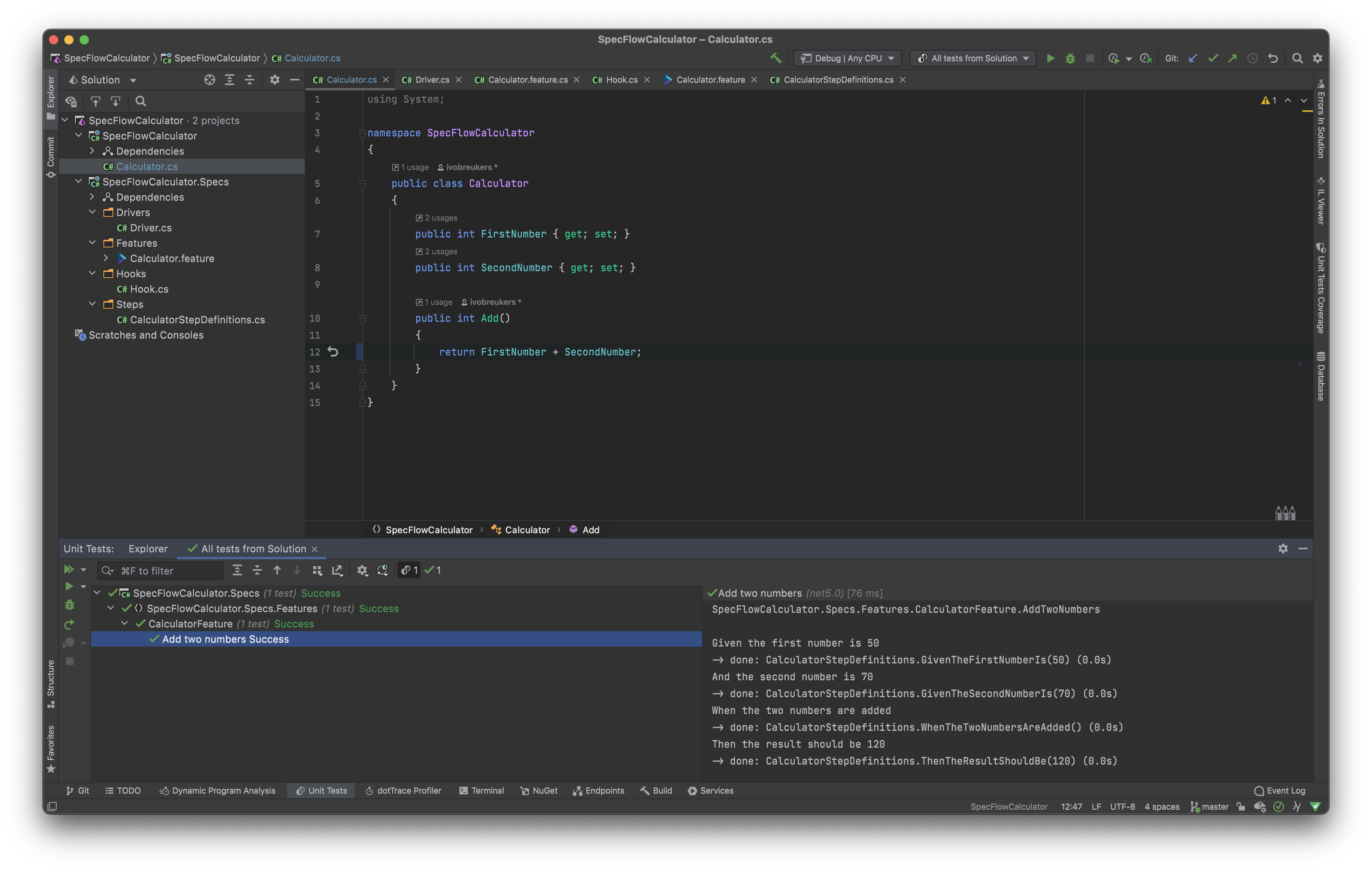The height and width of the screenshot is (871, 1372).
Task: Click search icon in Solution explorer toolbar
Action: (141, 102)
